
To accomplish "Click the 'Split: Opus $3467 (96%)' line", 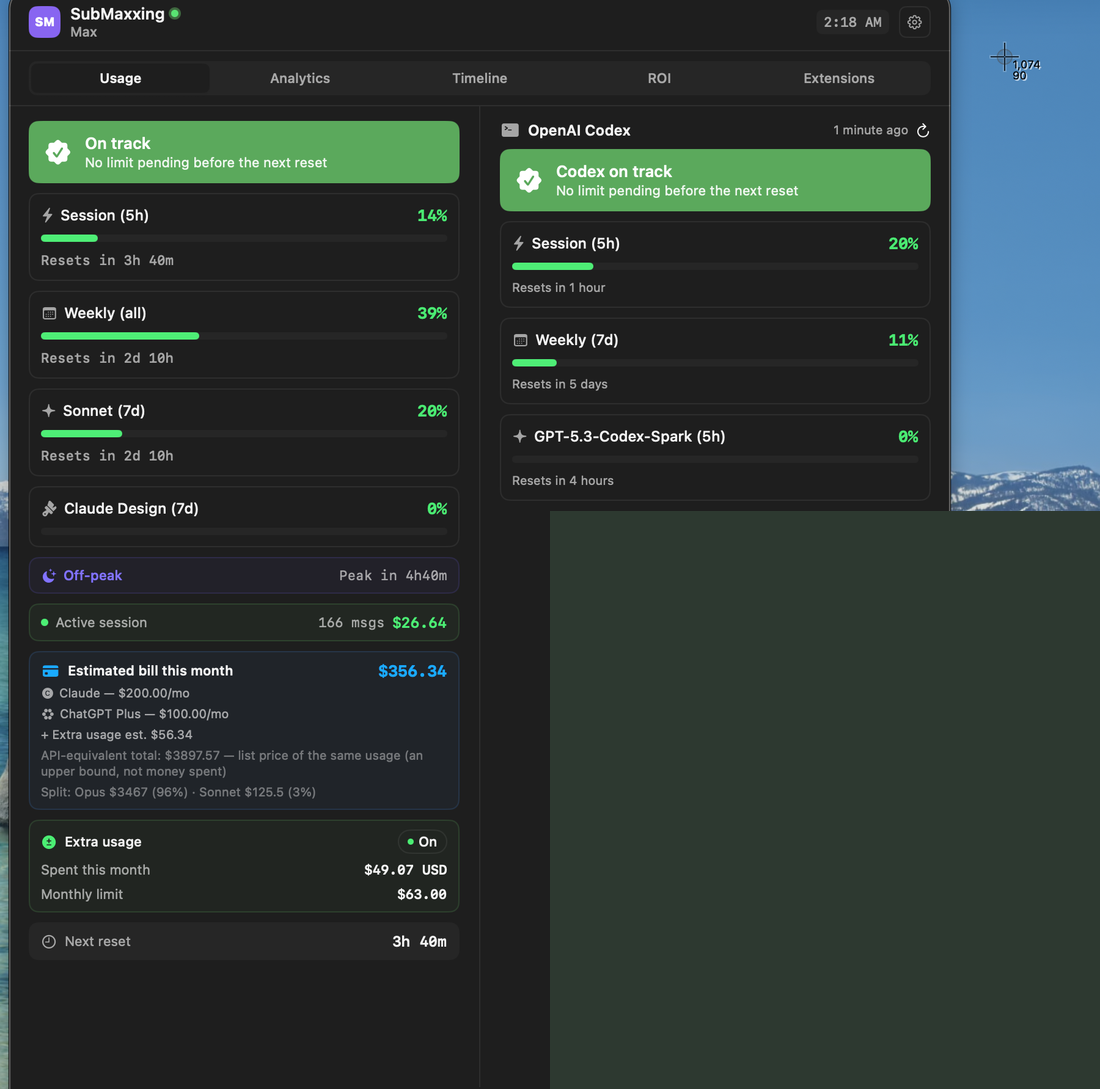I will [x=178, y=792].
